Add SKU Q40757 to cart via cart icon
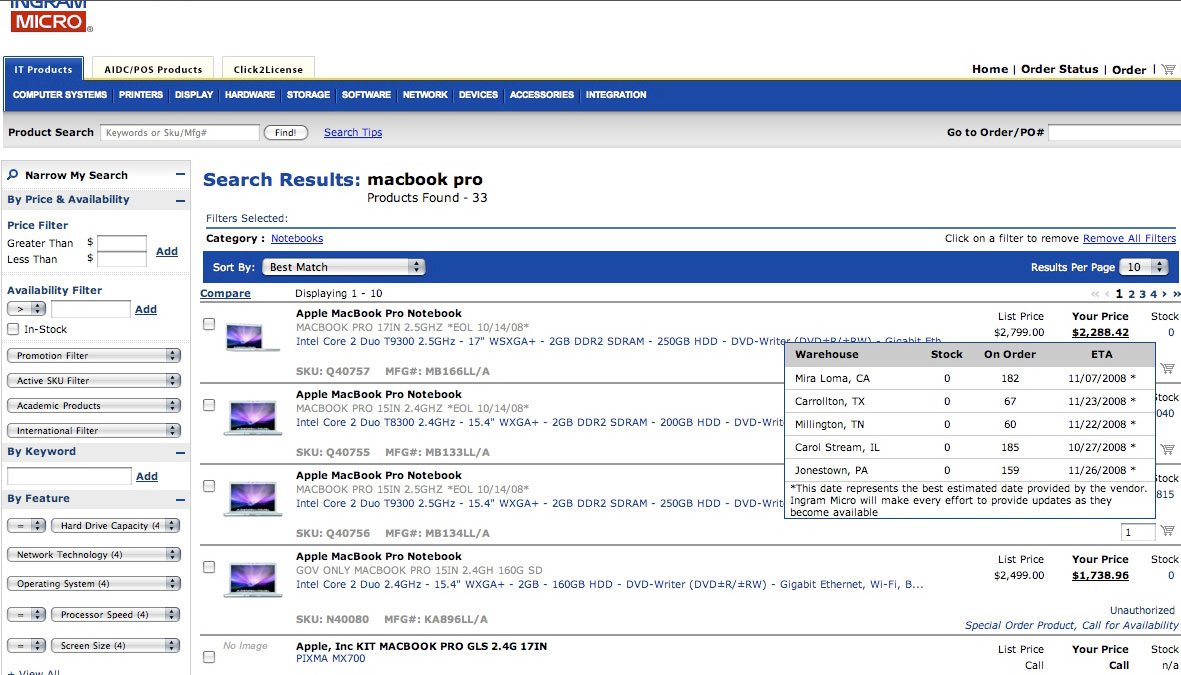The image size is (1181, 675). pyautogui.click(x=1167, y=368)
